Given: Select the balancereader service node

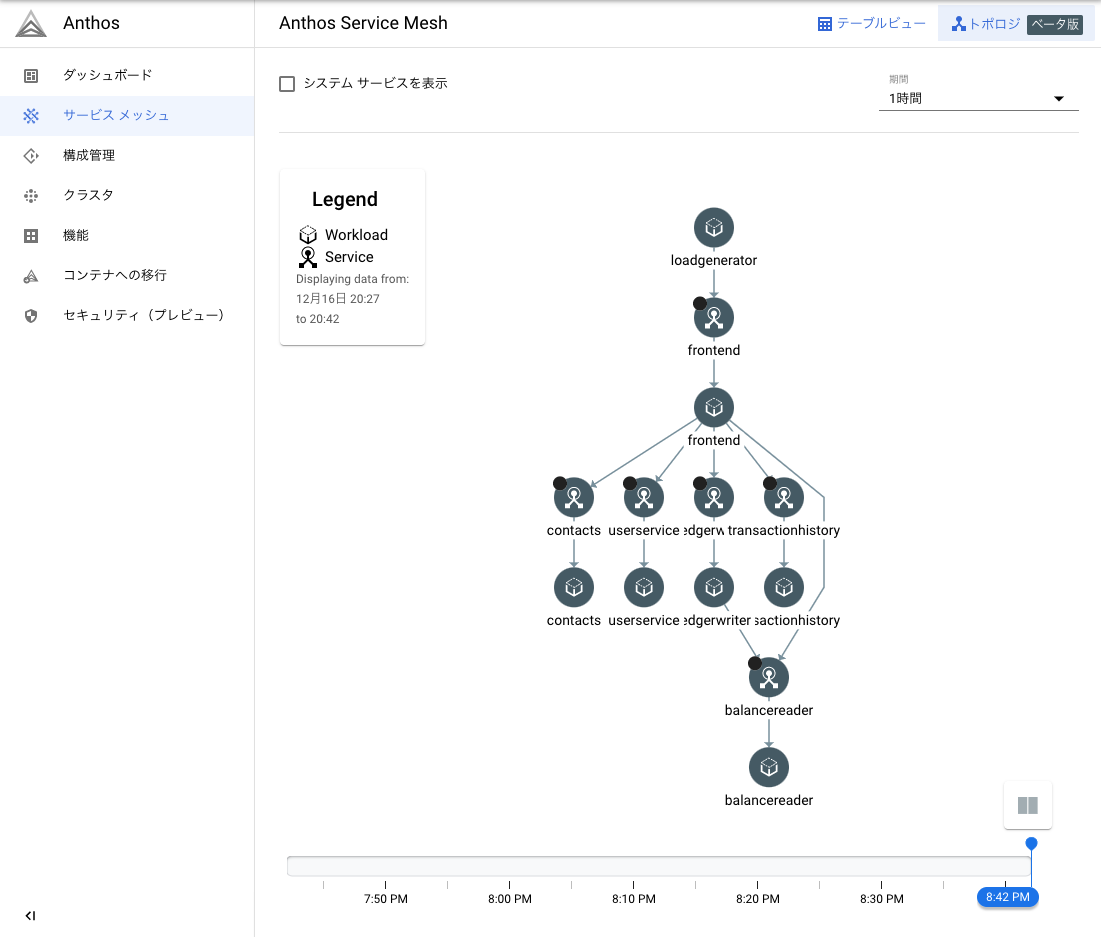Looking at the screenshot, I should pyautogui.click(x=769, y=677).
